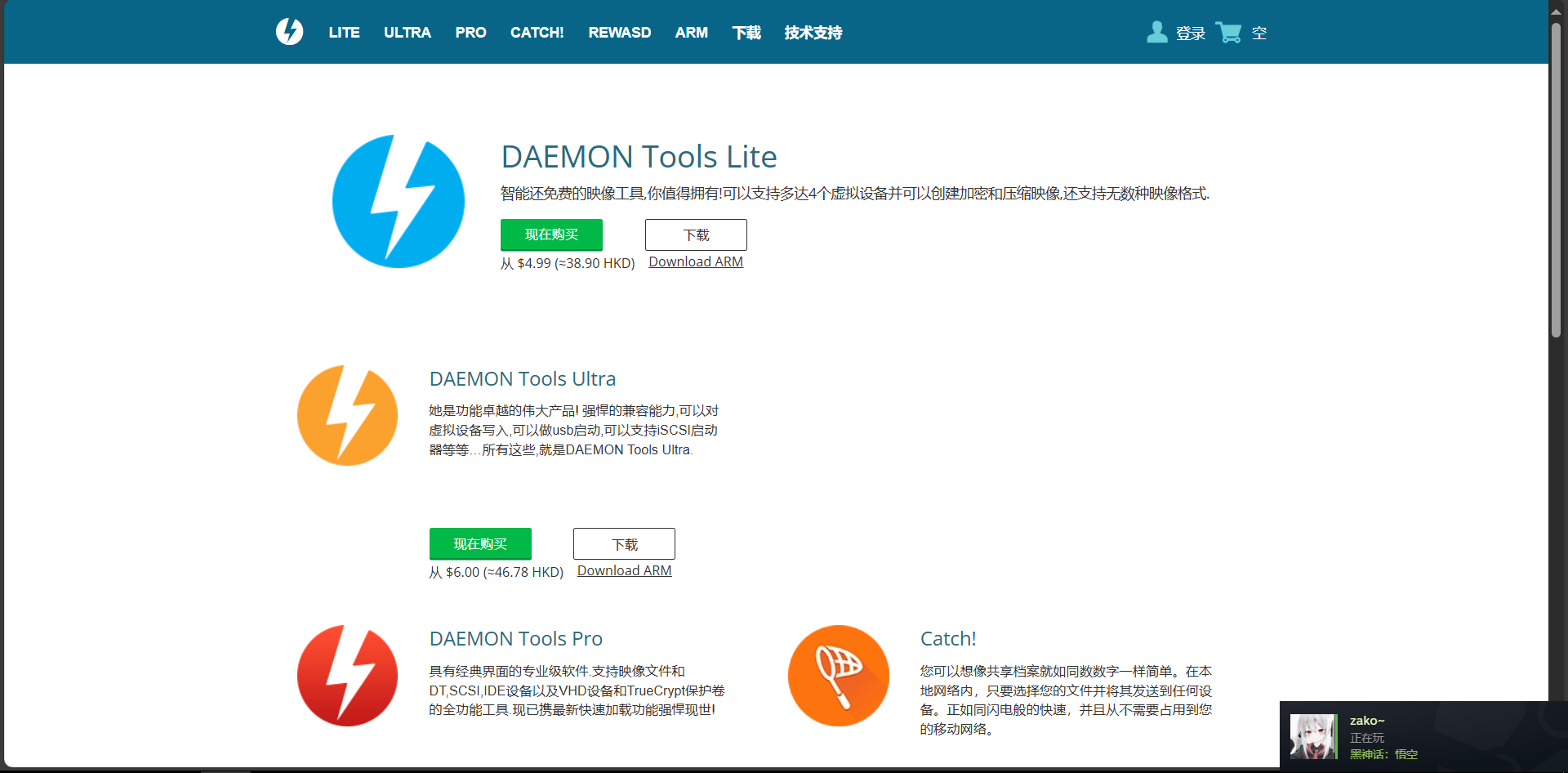
Task: Click 现在购买 for DAEMON Tools Lite
Action: pyautogui.click(x=551, y=235)
